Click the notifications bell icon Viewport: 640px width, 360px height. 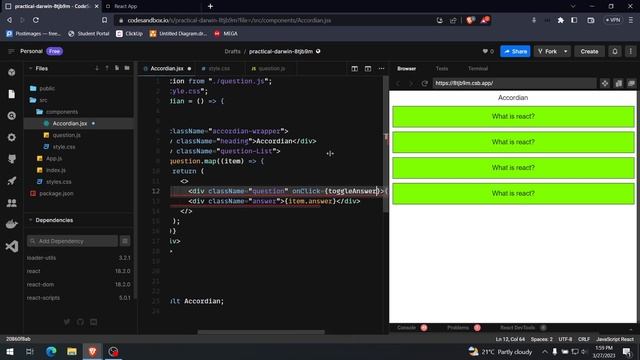tap(615, 51)
